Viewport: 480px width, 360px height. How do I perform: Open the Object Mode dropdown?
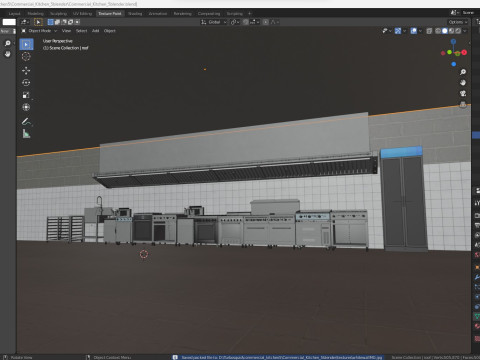tap(39, 31)
